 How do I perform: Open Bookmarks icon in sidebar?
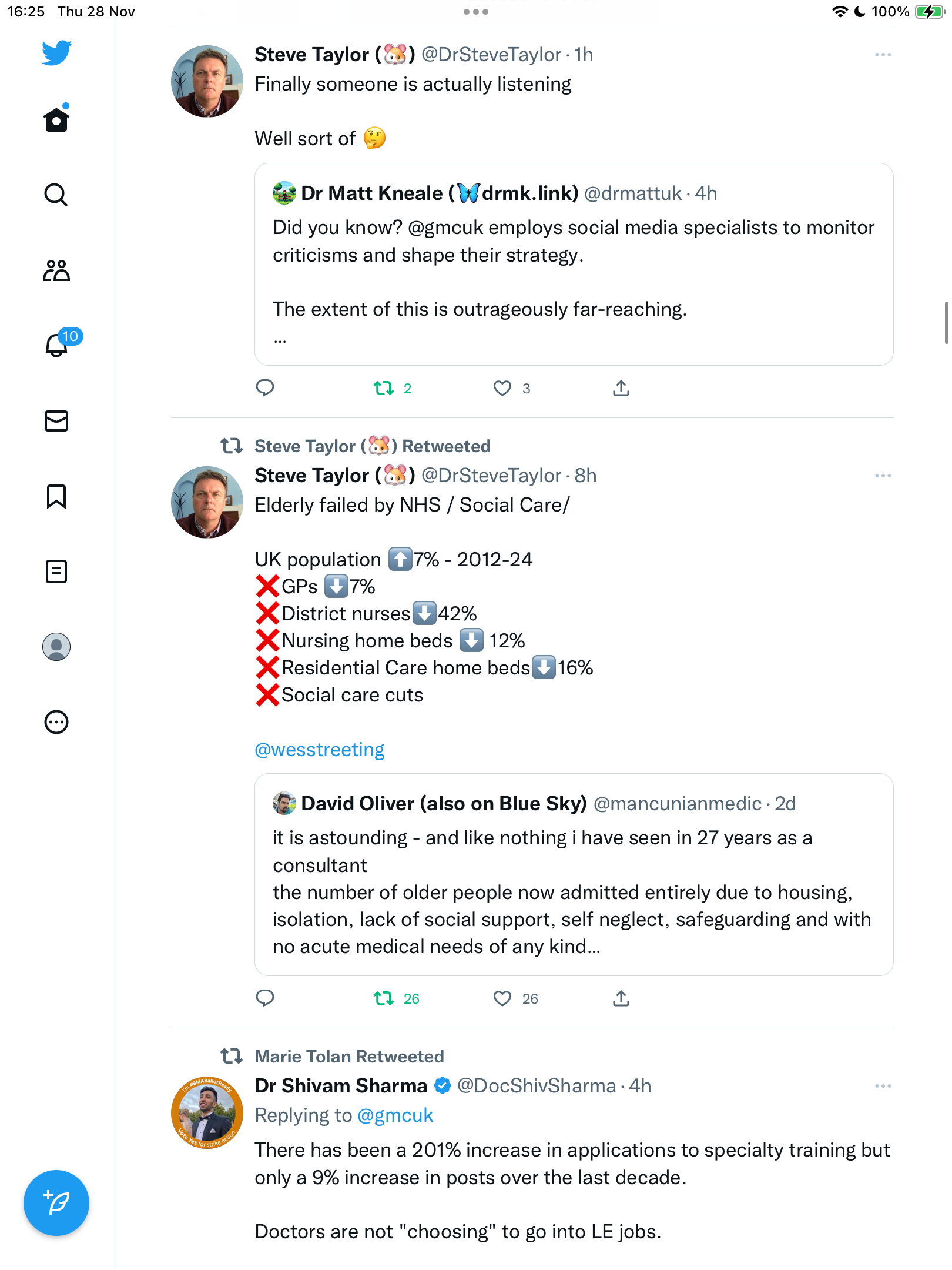[56, 496]
